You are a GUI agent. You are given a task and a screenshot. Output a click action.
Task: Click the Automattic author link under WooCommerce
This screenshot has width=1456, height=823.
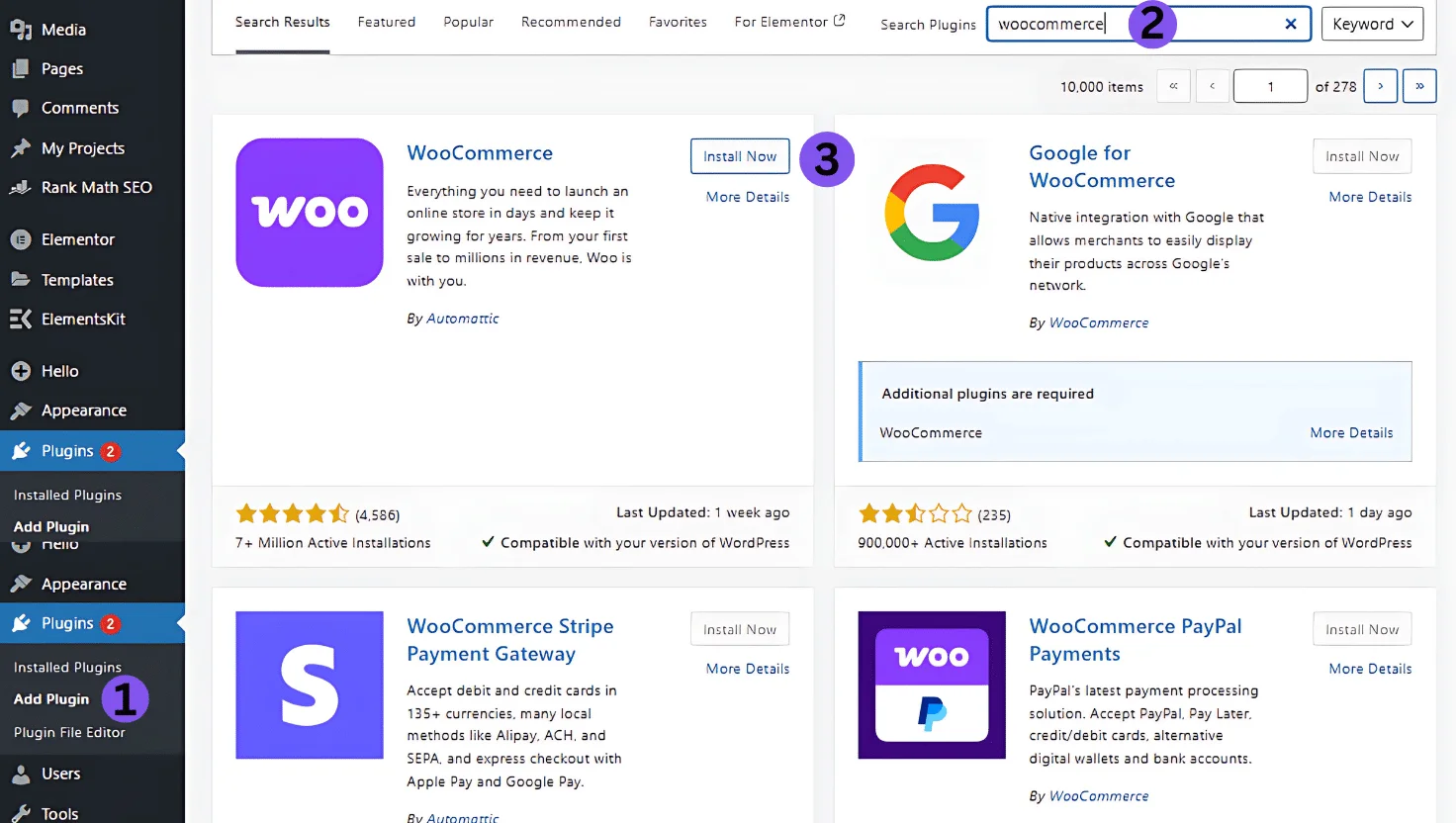[463, 319]
